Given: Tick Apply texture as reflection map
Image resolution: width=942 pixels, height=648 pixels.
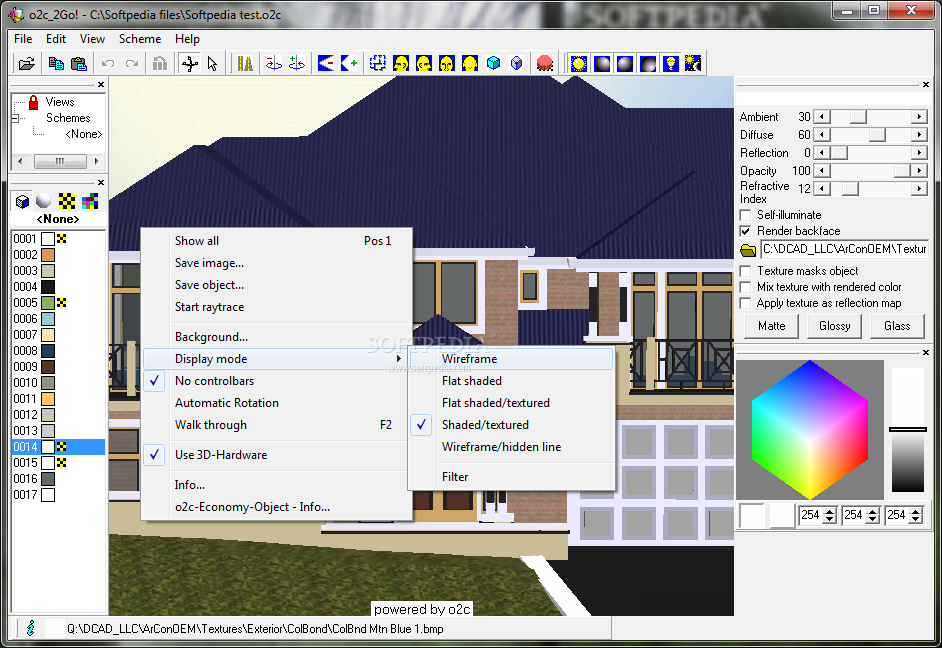Looking at the screenshot, I should [x=746, y=303].
